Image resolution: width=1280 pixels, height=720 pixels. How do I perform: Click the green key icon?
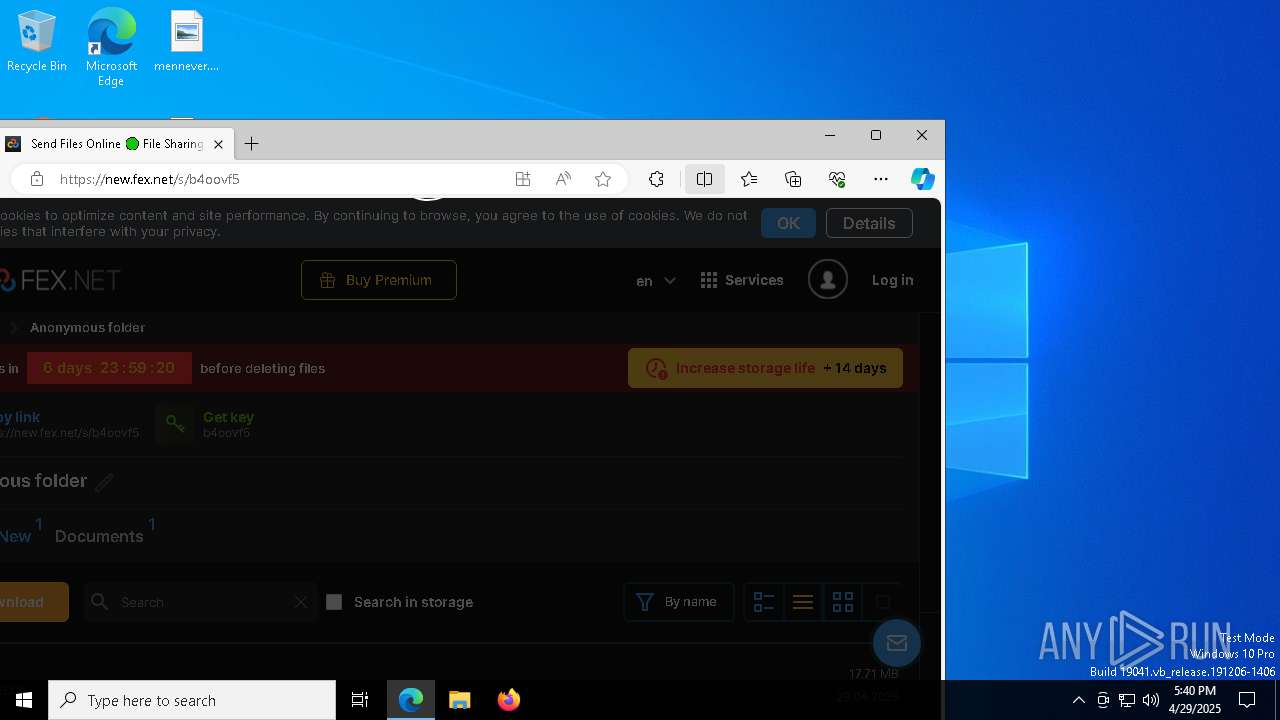[x=175, y=424]
